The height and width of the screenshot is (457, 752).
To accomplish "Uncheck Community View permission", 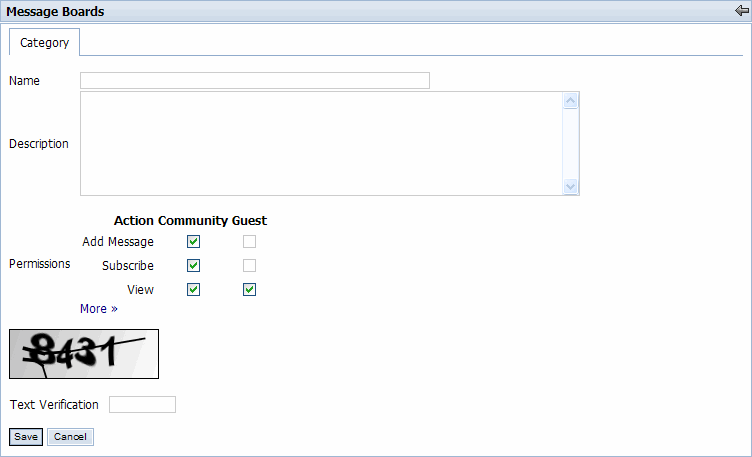I will 194,290.
